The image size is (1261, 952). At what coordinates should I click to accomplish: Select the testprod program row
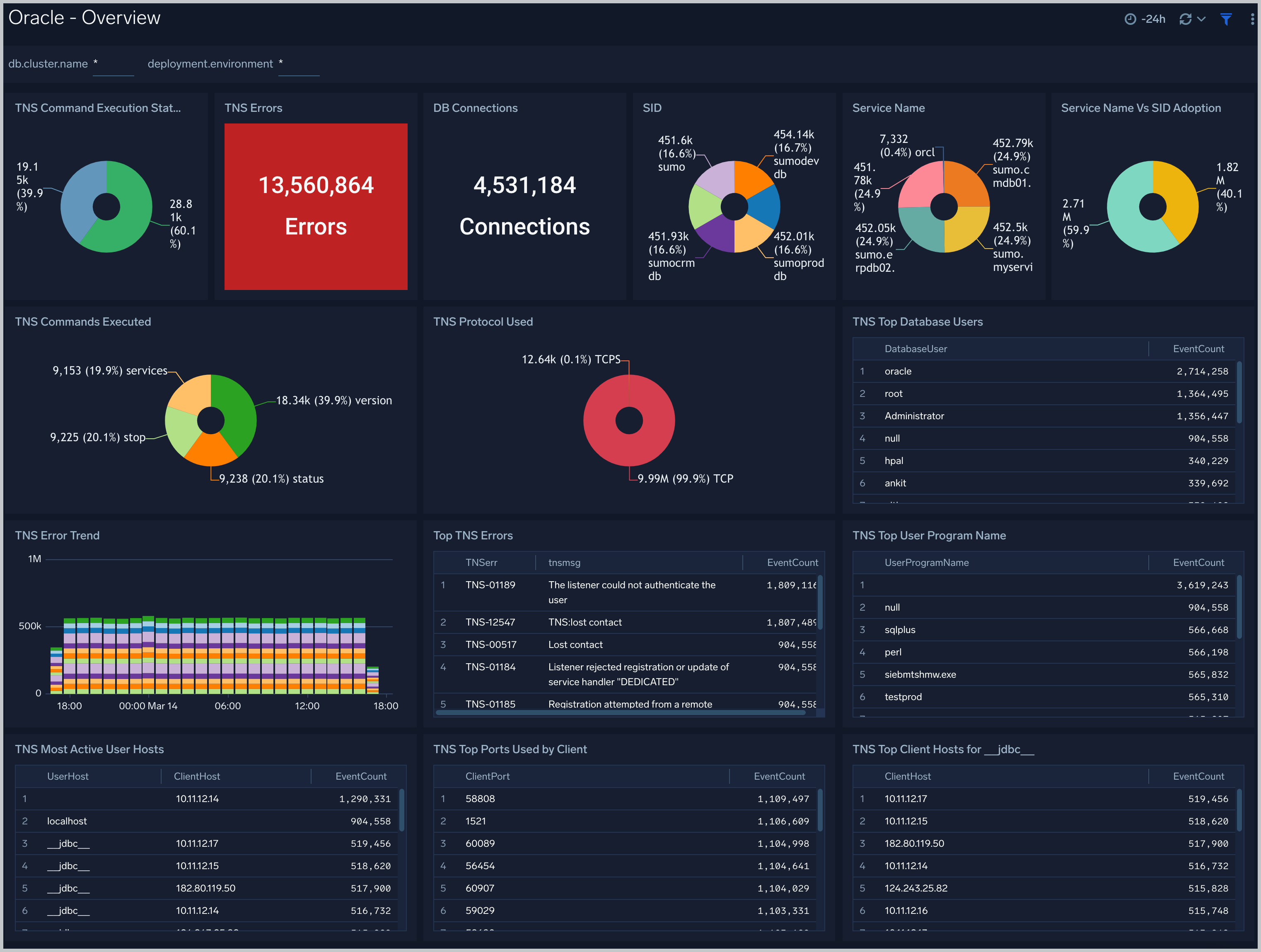point(1044,697)
